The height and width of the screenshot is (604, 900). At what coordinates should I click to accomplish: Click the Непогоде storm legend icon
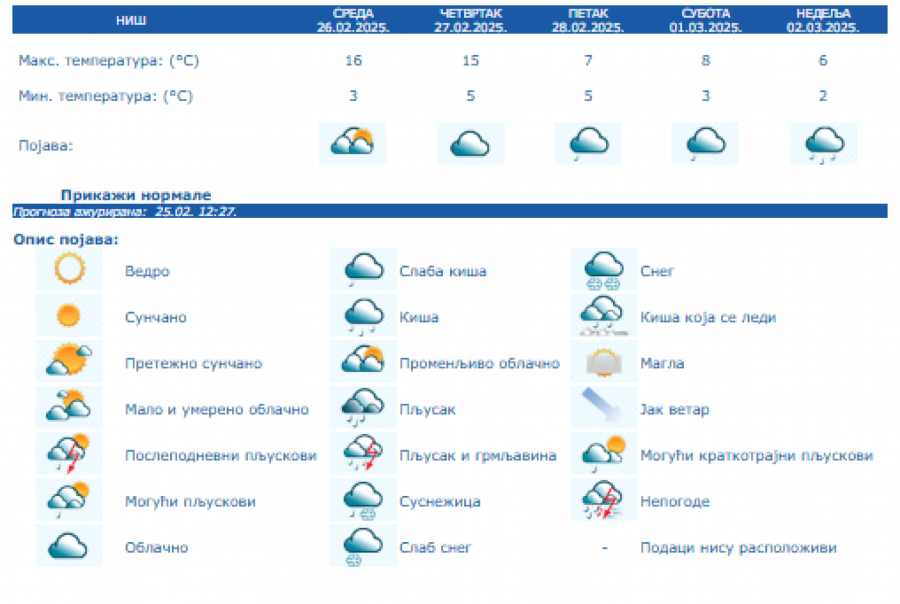604,501
